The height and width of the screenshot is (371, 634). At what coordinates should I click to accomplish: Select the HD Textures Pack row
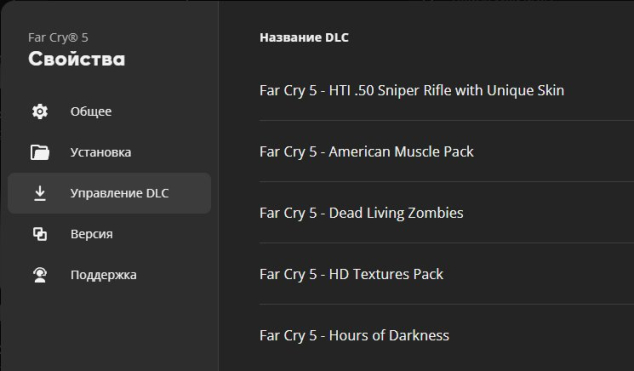pyautogui.click(x=446, y=274)
